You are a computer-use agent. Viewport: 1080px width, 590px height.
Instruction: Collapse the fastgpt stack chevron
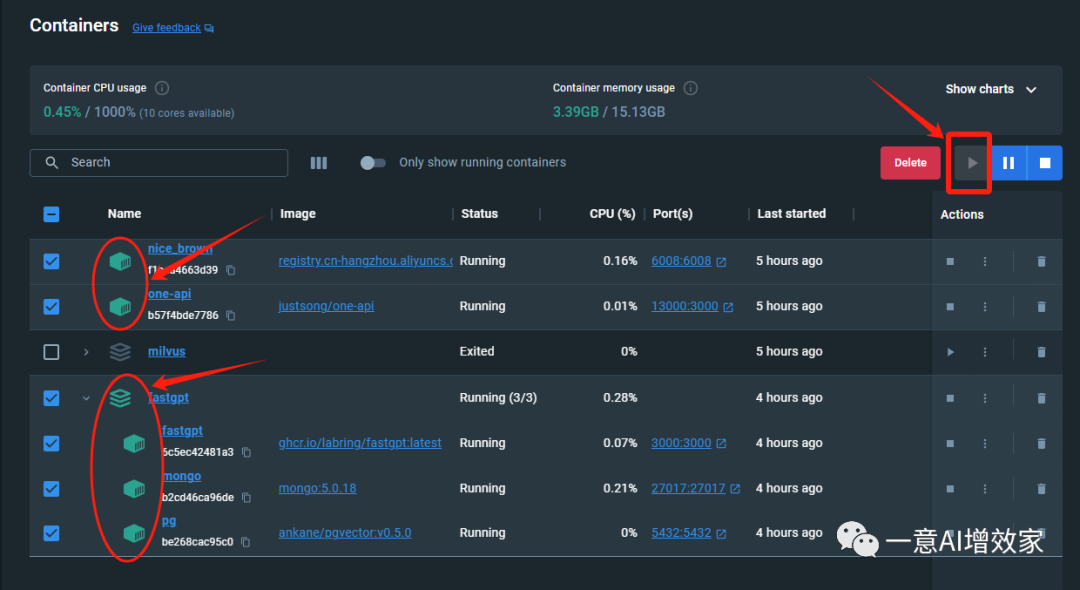[86, 398]
